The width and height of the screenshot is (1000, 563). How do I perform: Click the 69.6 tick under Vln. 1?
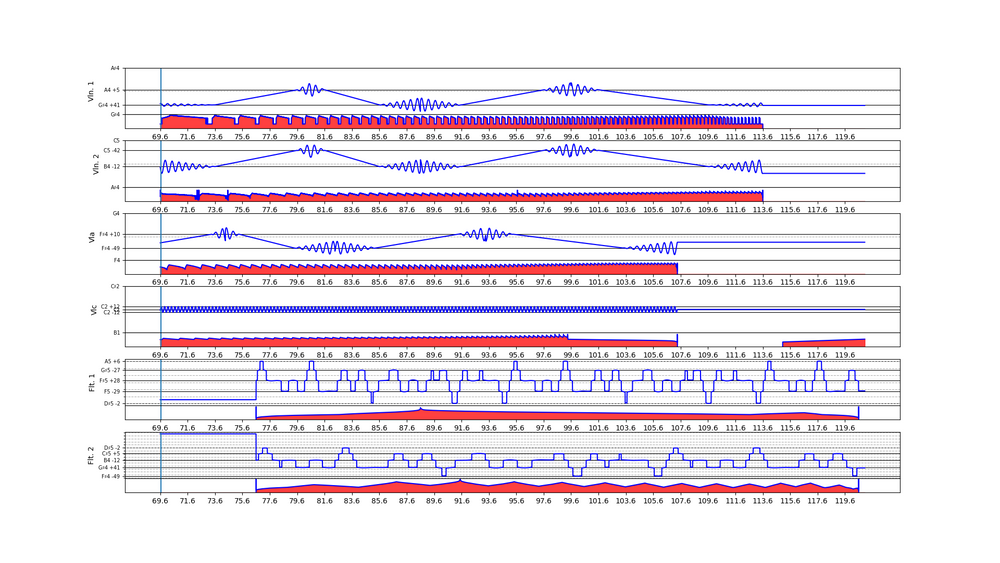161,138
